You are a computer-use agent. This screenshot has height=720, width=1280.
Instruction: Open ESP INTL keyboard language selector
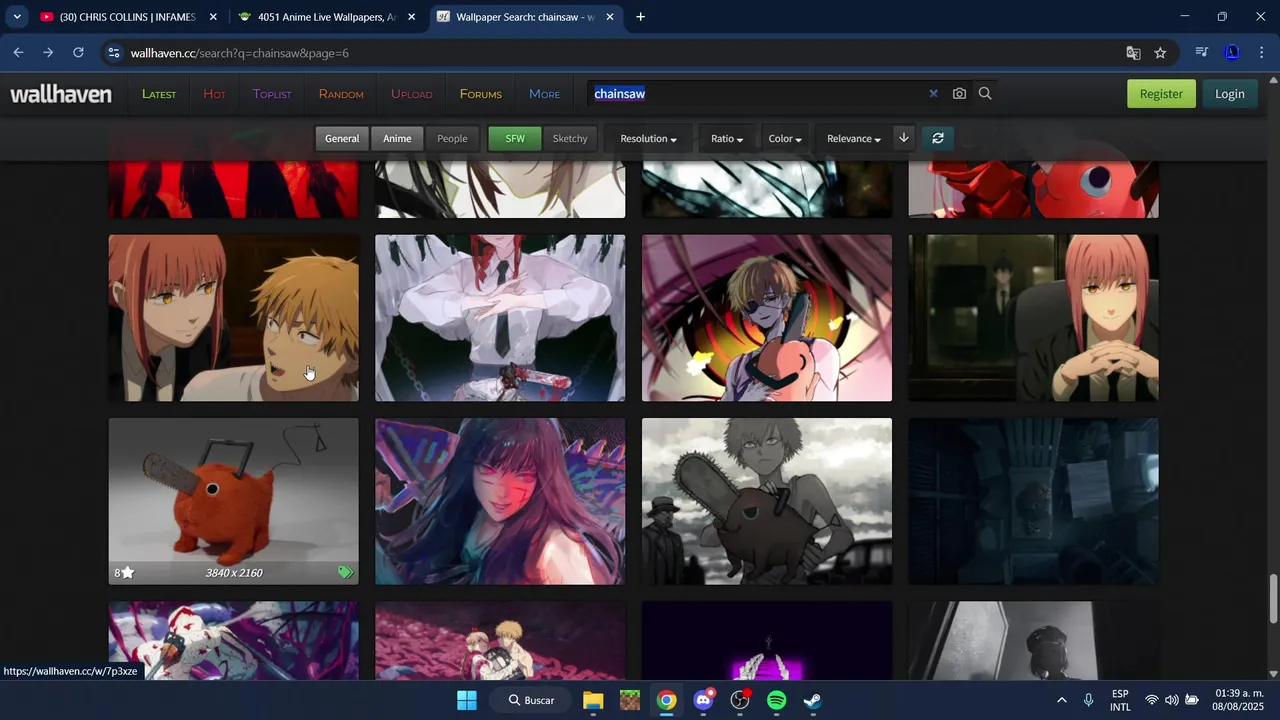point(1120,700)
